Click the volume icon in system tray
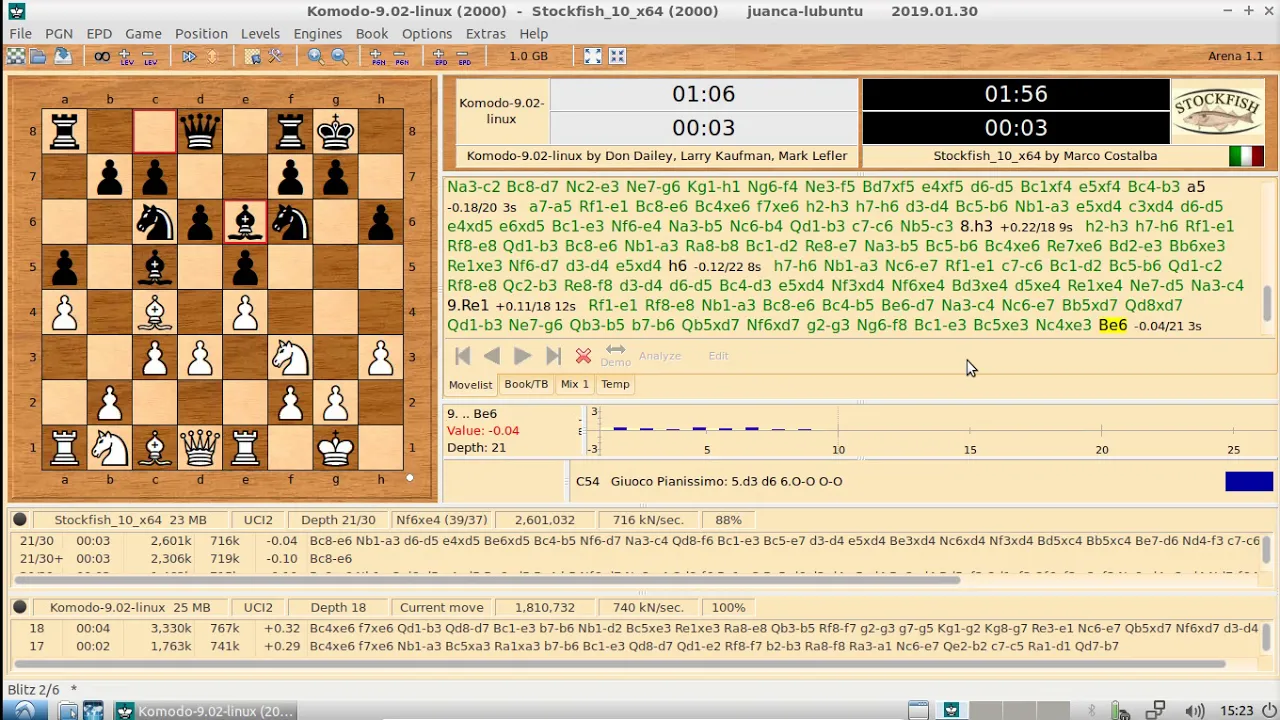 (1195, 711)
